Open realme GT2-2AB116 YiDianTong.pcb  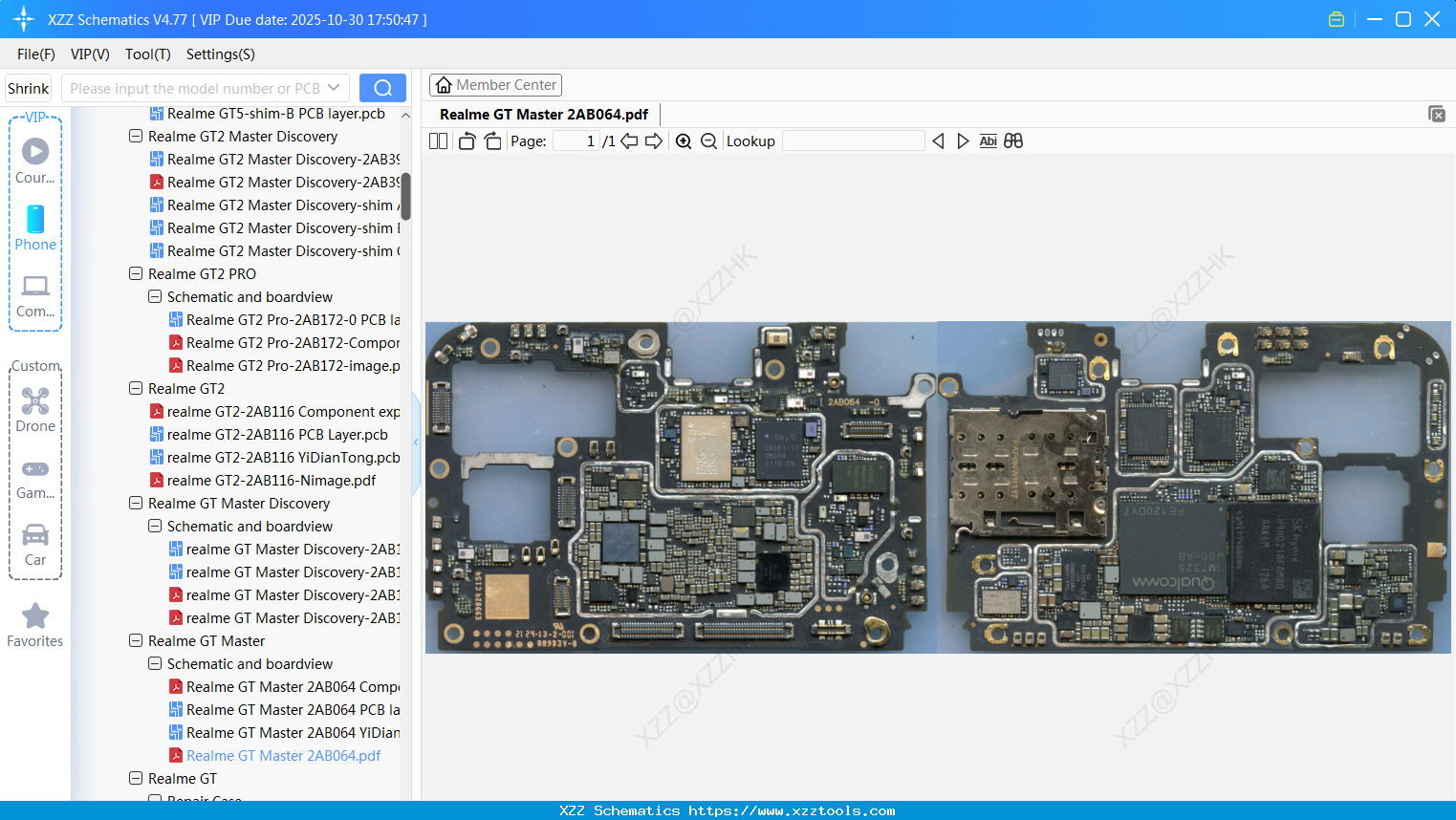tap(283, 458)
